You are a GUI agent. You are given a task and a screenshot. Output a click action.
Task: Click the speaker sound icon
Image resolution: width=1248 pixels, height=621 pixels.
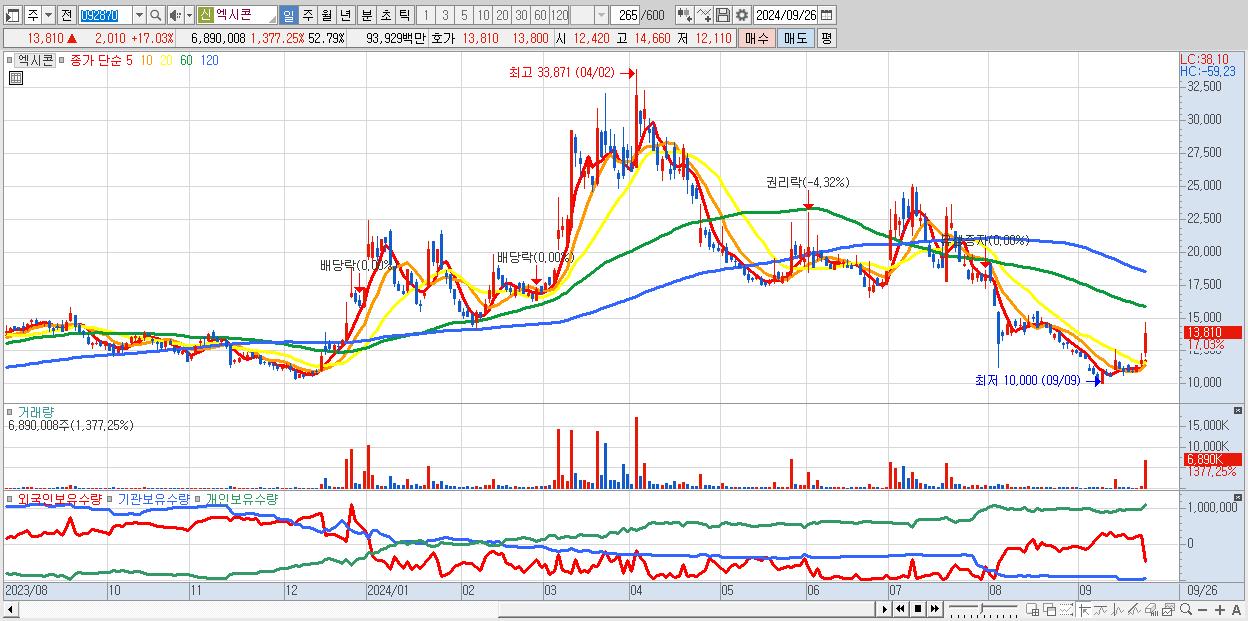175,15
